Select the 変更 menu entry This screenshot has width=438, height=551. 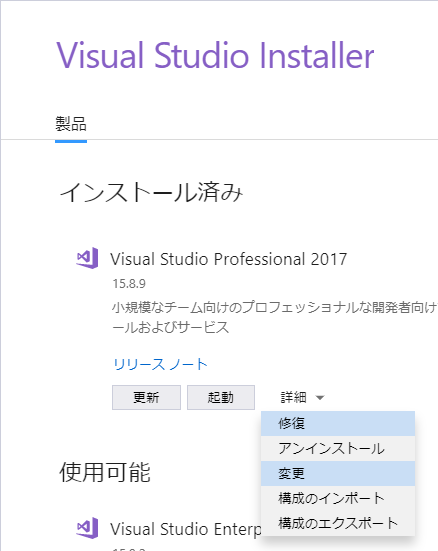(x=338, y=473)
